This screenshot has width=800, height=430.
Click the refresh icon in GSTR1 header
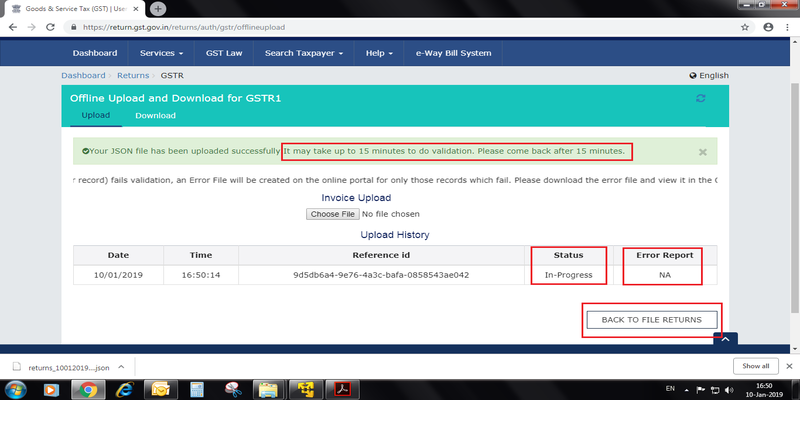tap(701, 98)
